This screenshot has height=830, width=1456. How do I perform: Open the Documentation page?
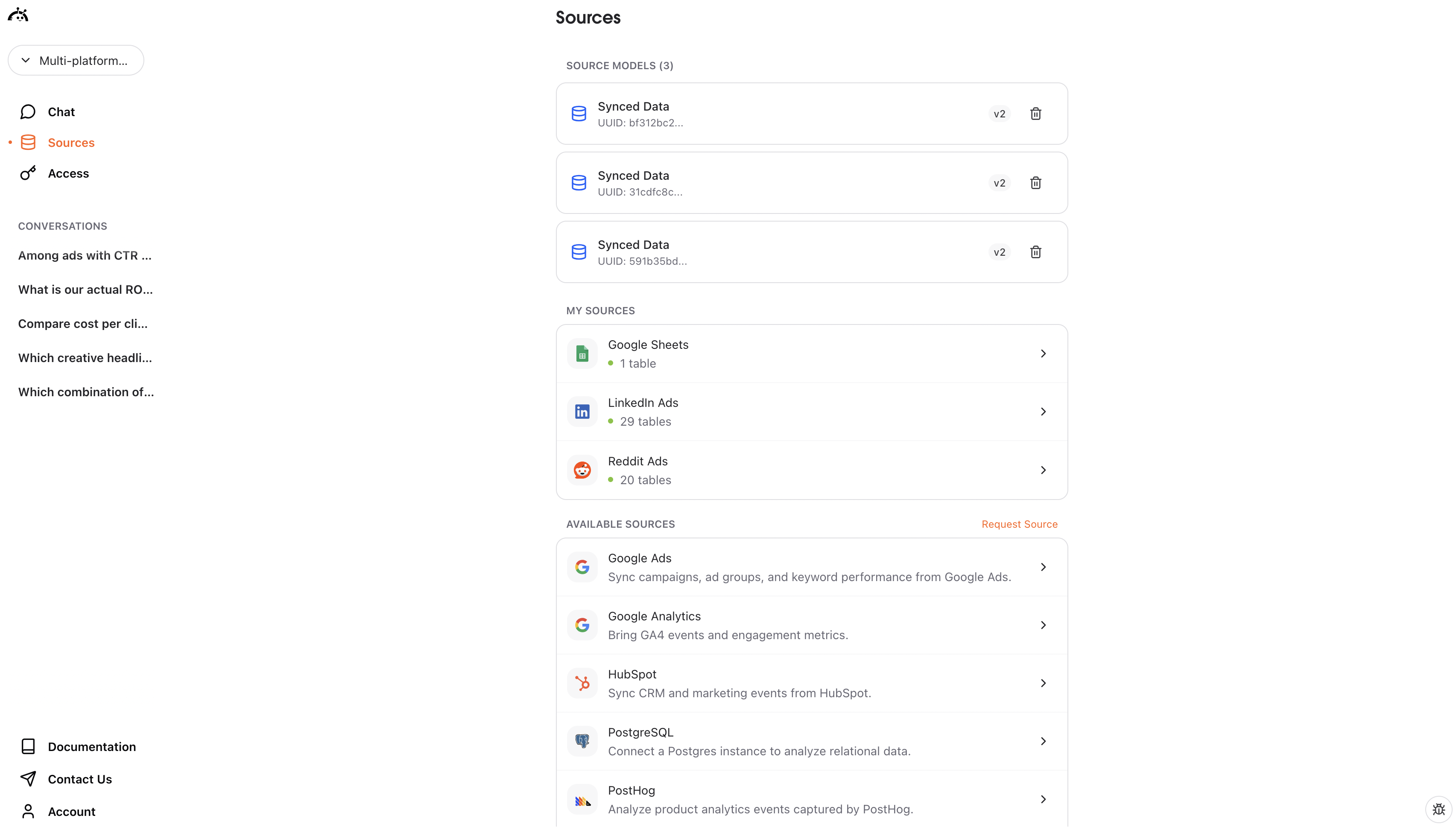coord(91,747)
